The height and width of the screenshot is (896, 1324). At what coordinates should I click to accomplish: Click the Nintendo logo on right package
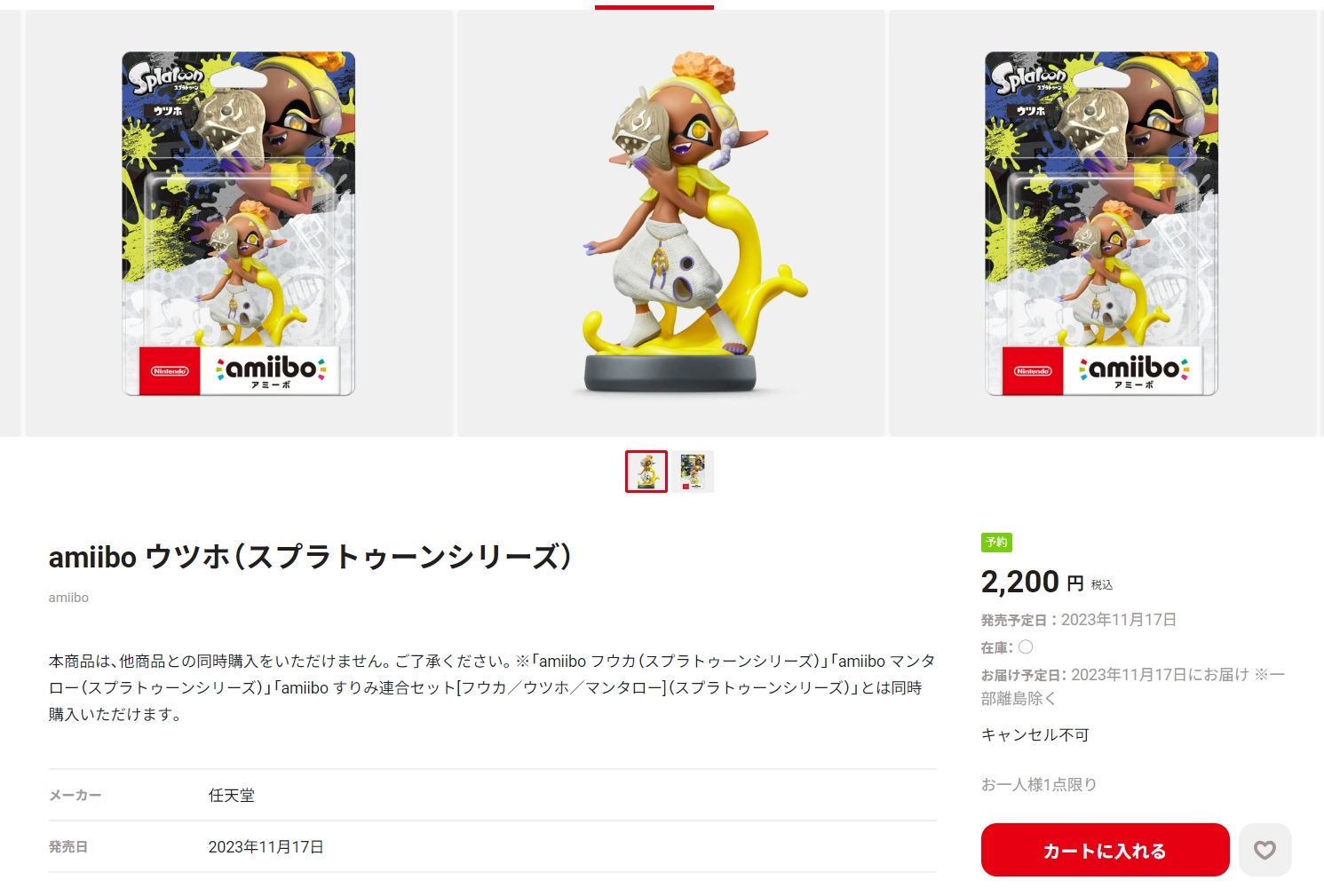[x=1033, y=371]
